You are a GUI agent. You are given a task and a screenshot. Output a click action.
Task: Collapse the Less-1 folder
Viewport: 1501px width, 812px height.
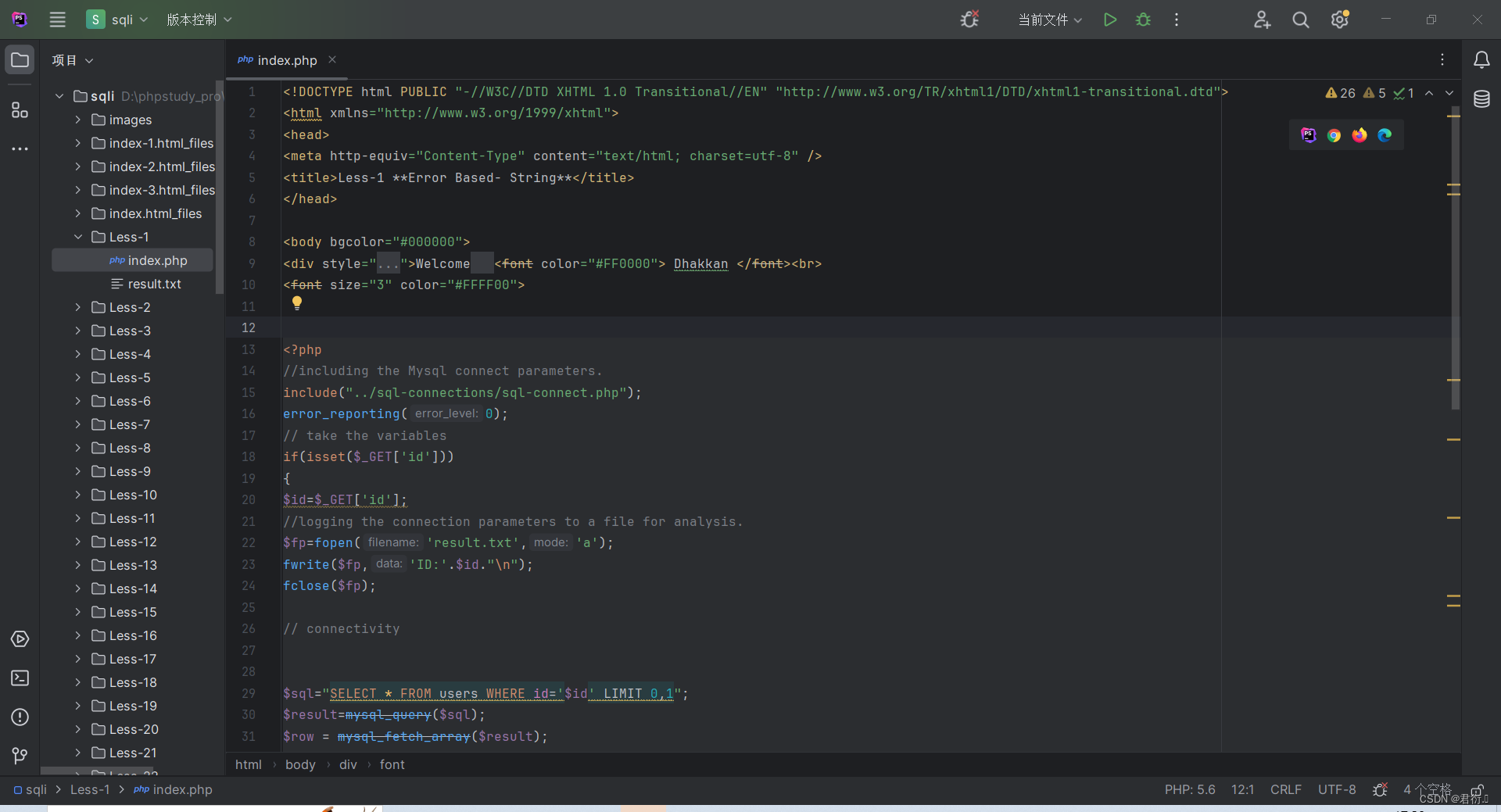click(77, 237)
